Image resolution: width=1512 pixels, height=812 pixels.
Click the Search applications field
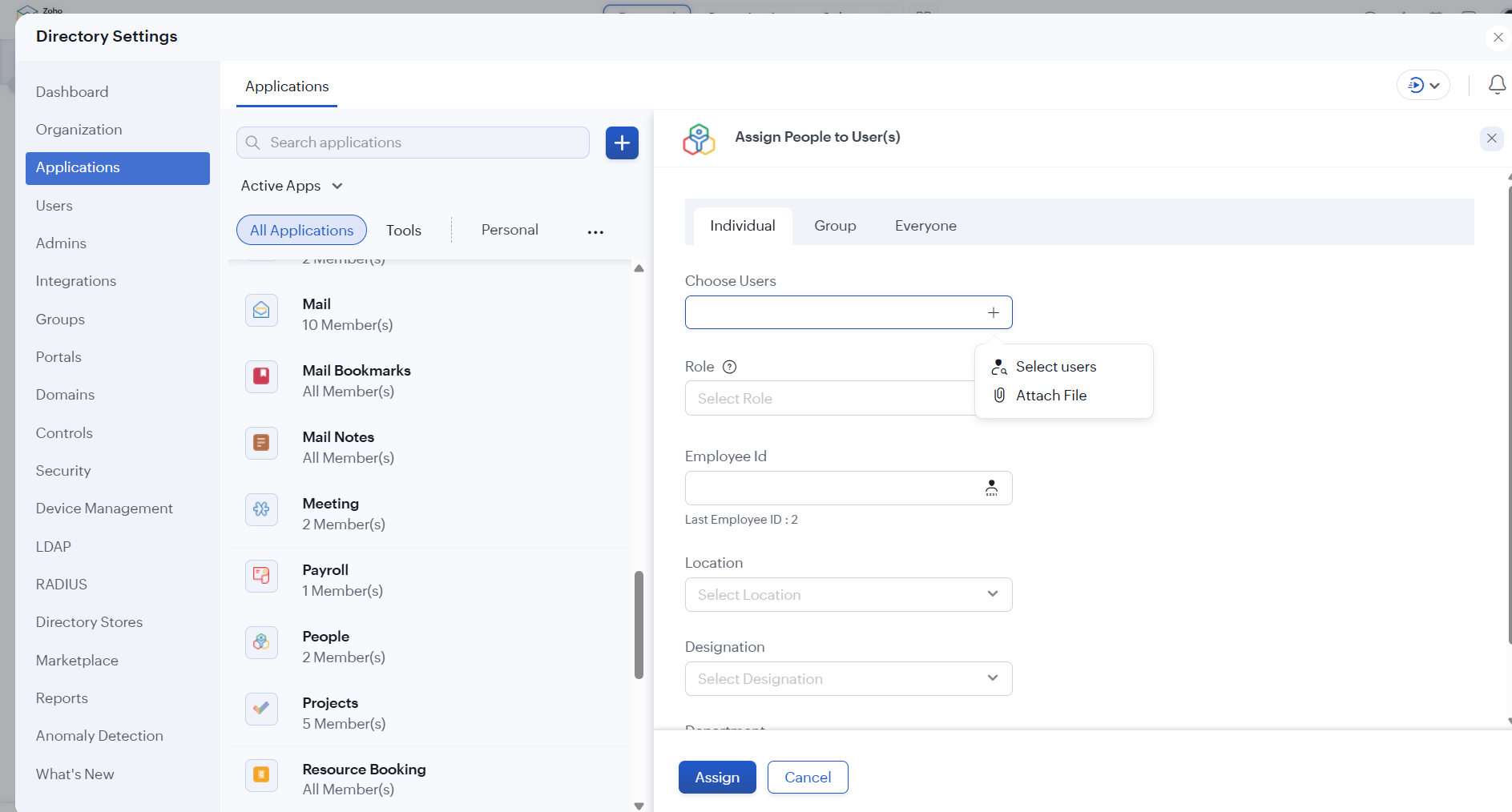(425, 143)
